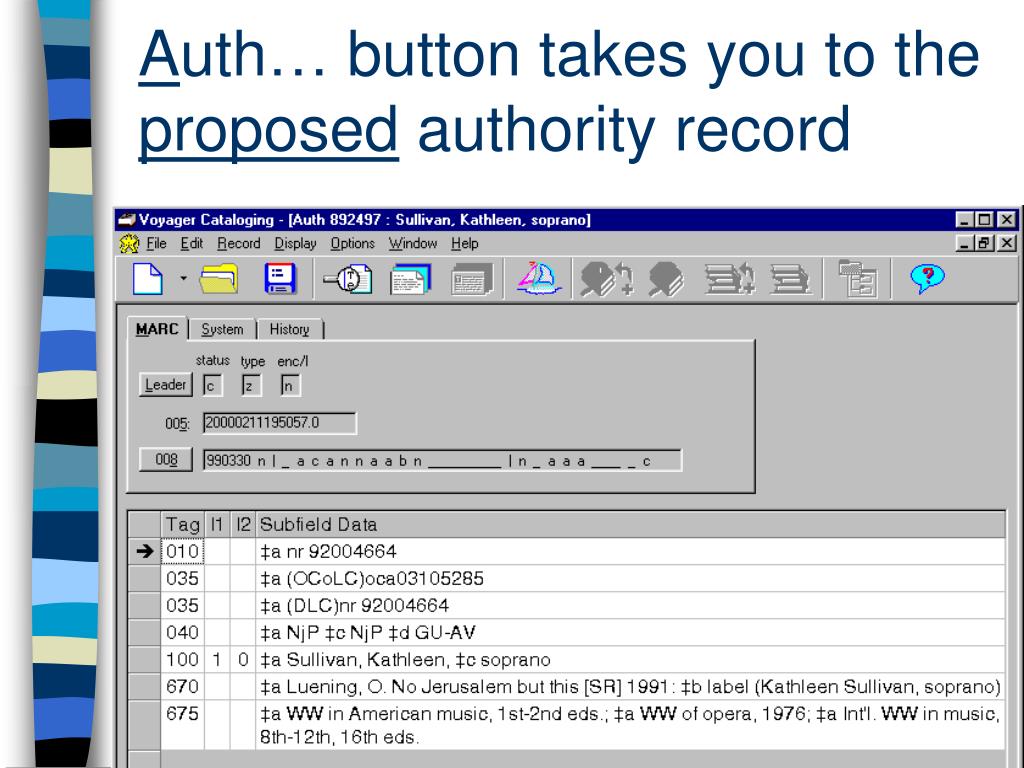Click the type field containing z
This screenshot has width=1024, height=768.
(x=251, y=385)
